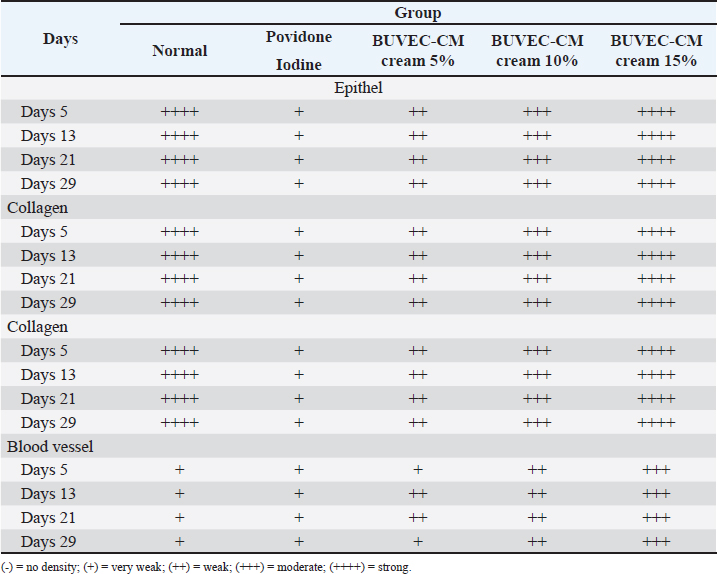The width and height of the screenshot is (717, 574).
Task: Click the first Collagen section label
Action: pos(37,208)
